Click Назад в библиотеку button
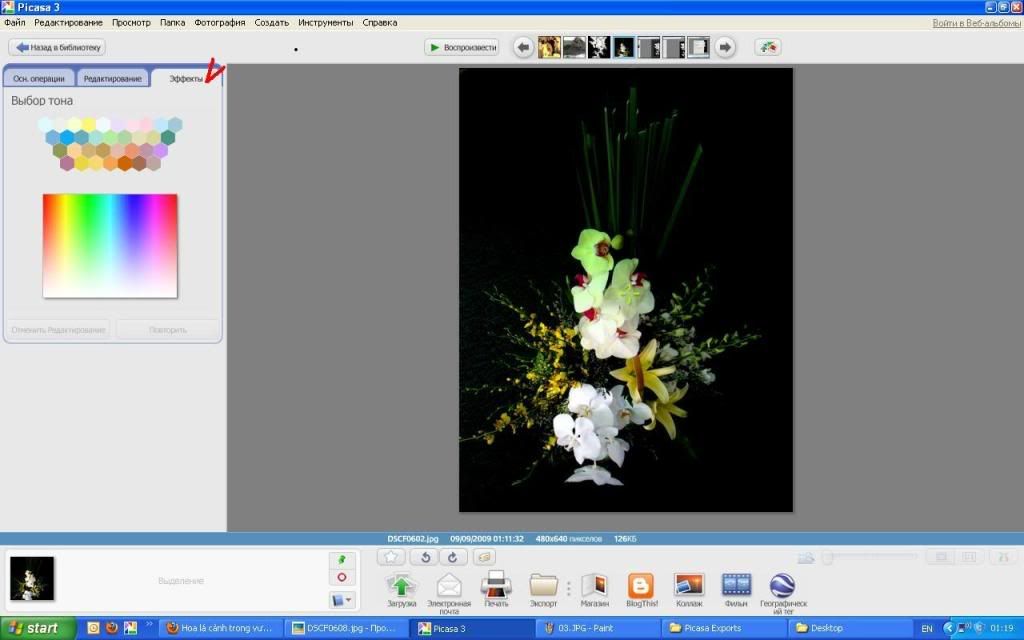 tap(57, 47)
